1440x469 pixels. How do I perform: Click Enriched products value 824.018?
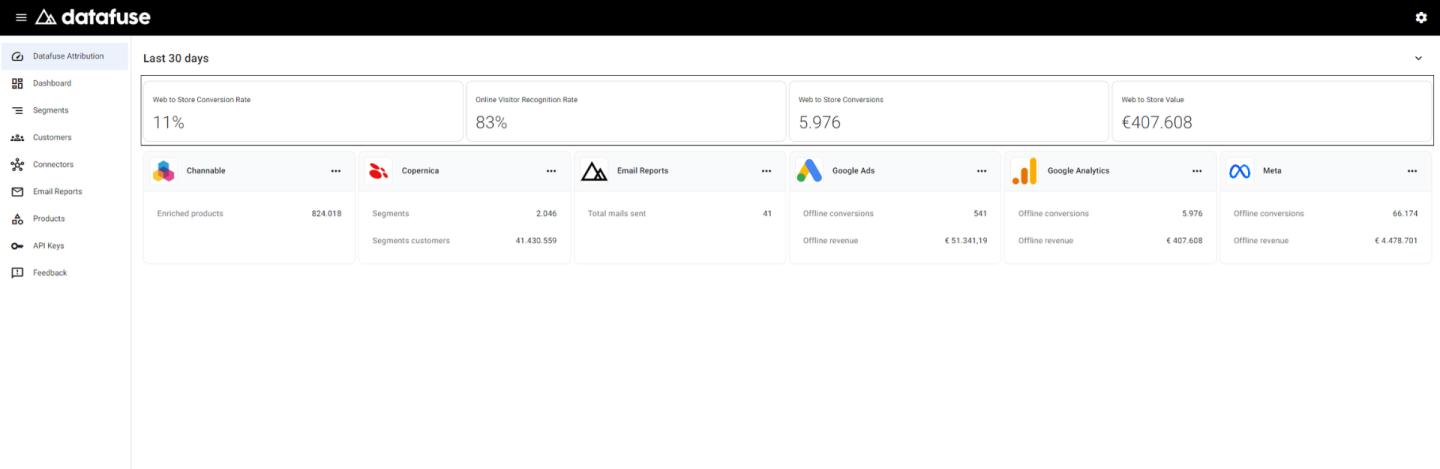pyautogui.click(x=326, y=214)
